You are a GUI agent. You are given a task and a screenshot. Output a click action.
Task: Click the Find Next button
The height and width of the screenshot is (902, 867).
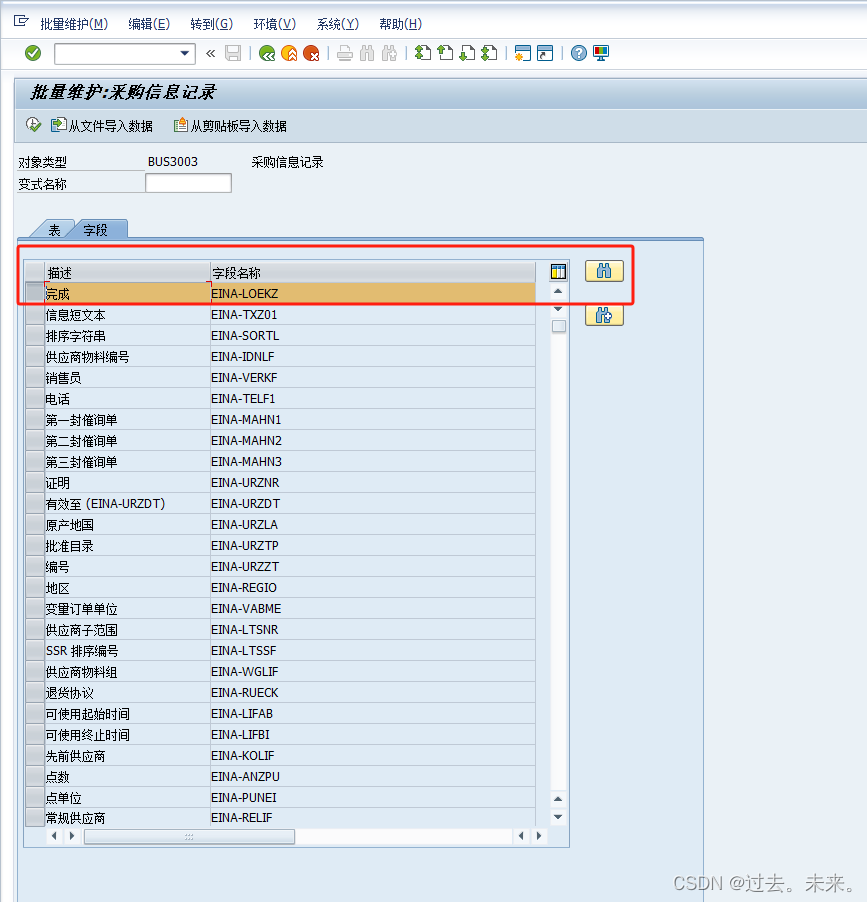point(604,315)
